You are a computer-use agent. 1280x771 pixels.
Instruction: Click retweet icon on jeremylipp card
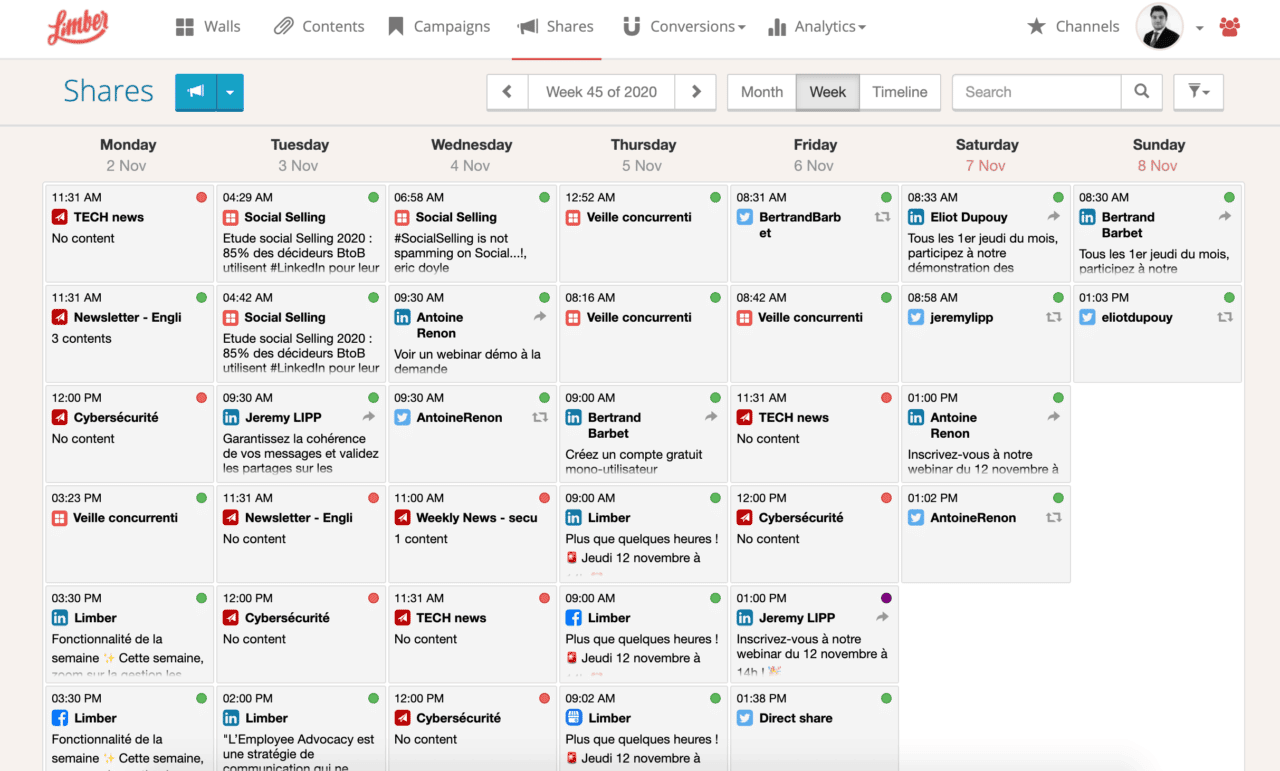1053,317
